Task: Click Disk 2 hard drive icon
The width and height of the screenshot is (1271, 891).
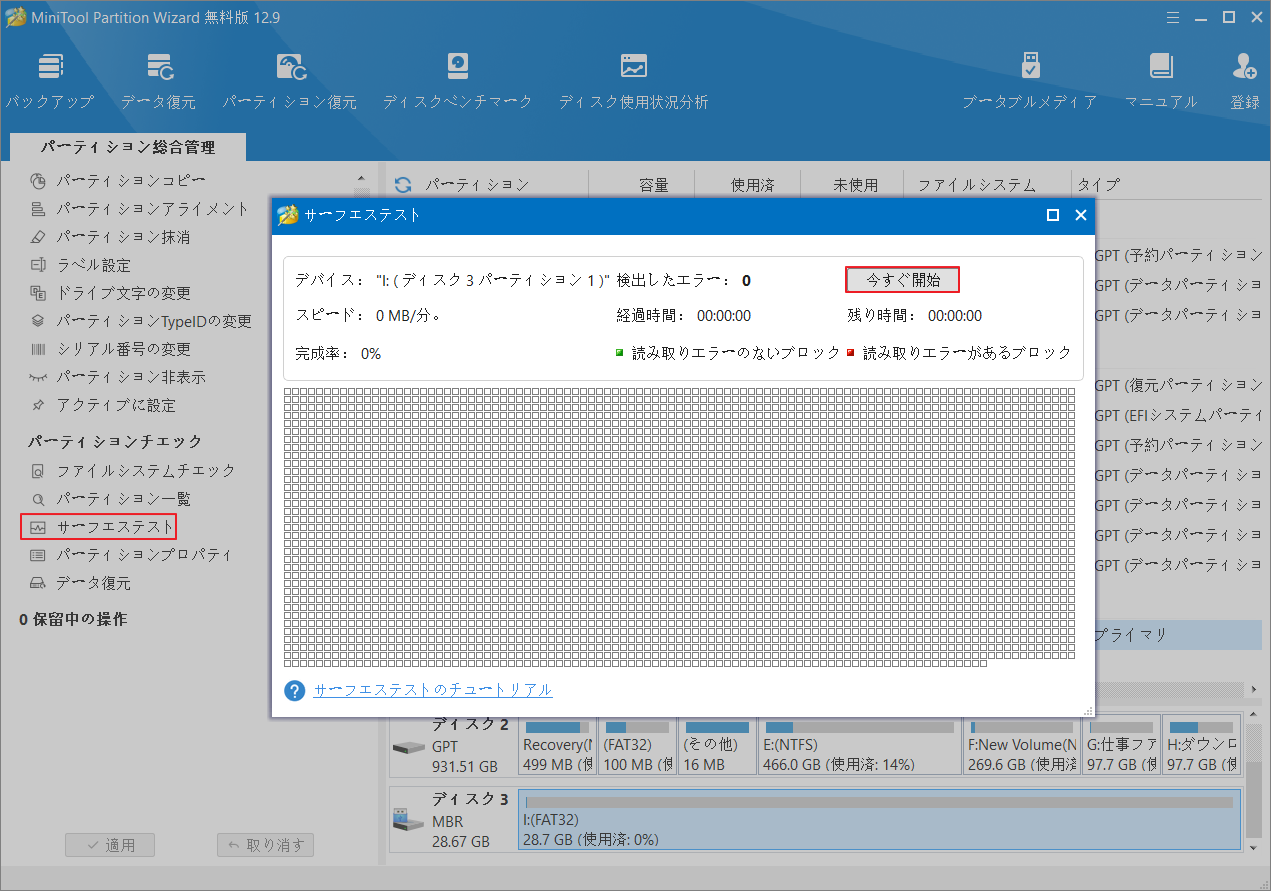Action: tap(408, 748)
